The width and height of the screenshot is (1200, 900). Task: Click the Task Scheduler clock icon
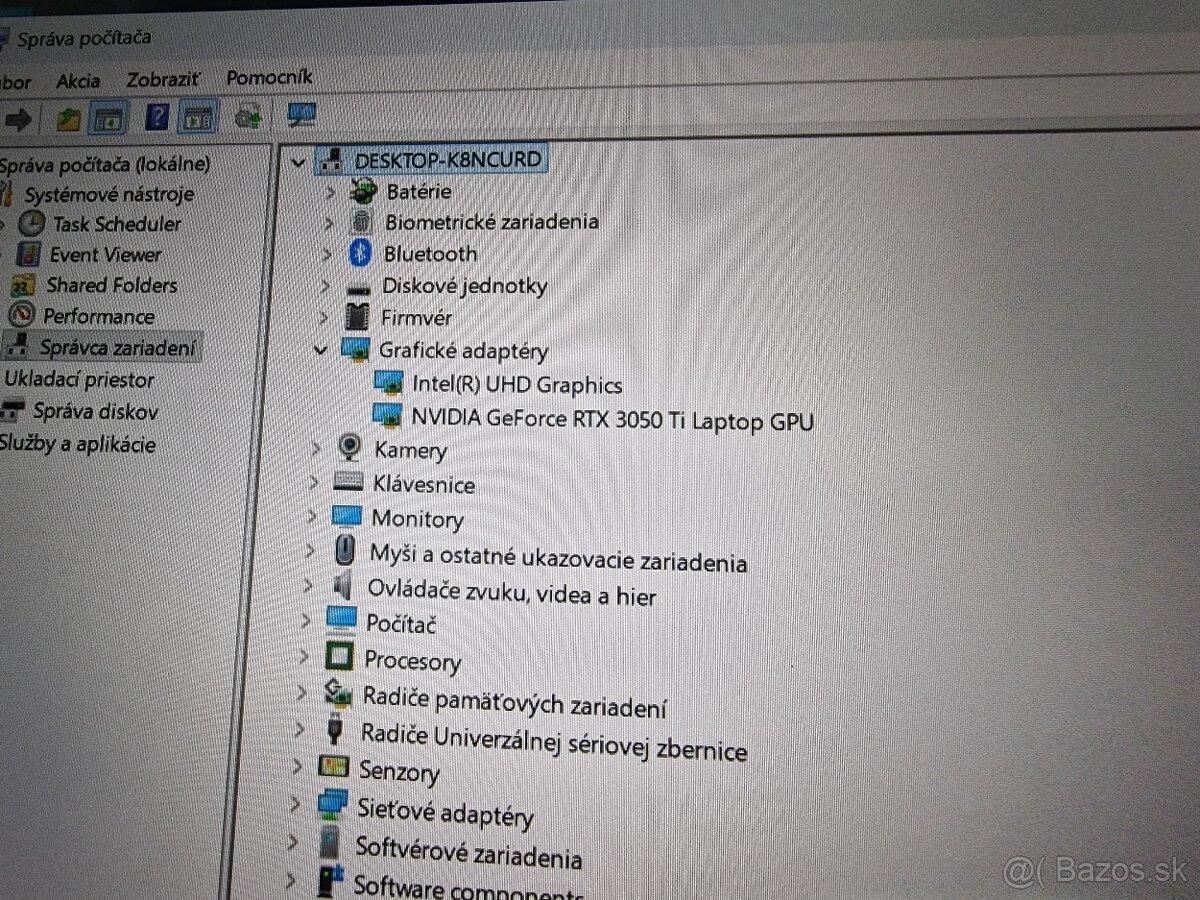32,222
